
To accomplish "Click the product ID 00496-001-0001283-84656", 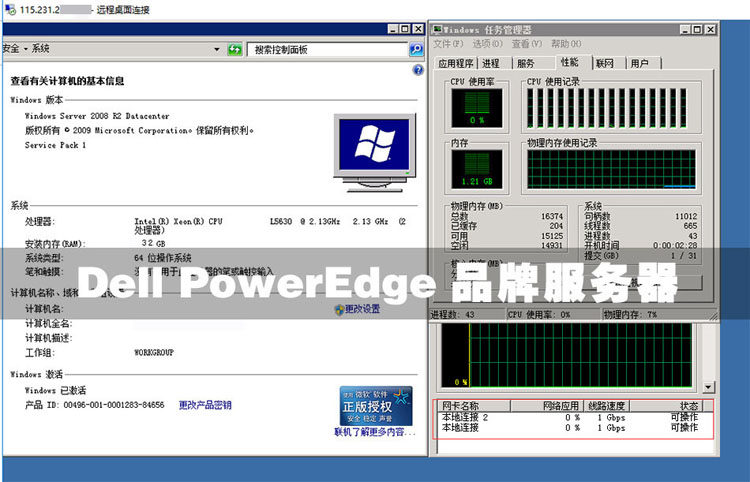I will (x=114, y=405).
